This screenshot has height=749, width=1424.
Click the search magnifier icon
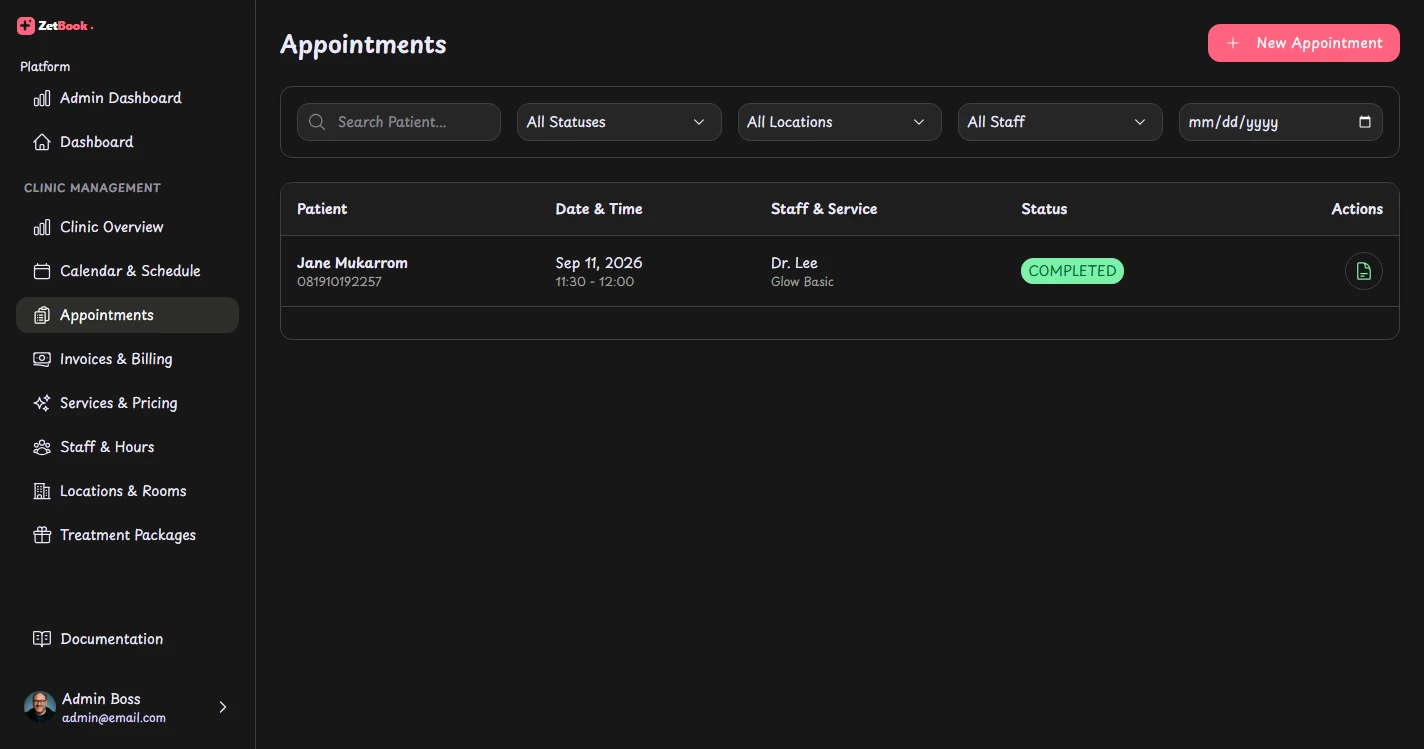(x=317, y=122)
